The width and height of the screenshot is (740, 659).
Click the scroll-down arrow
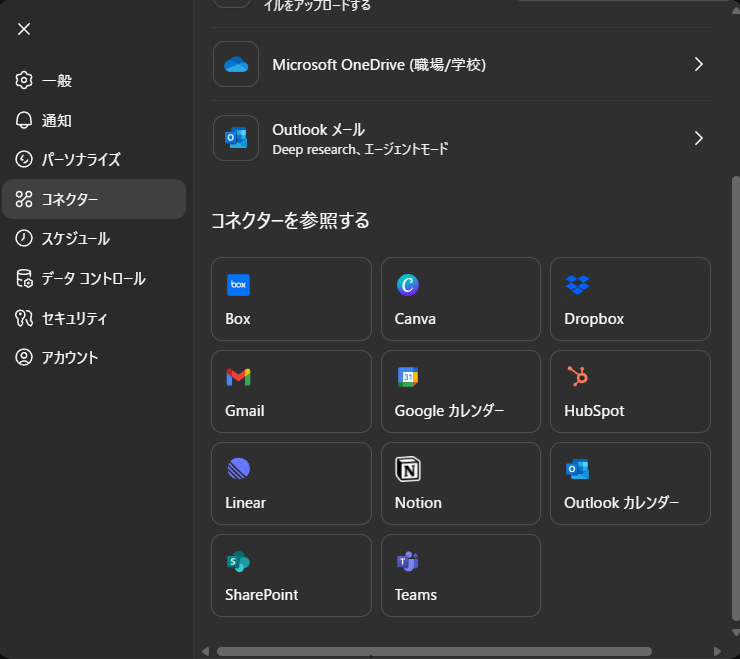pos(735,633)
